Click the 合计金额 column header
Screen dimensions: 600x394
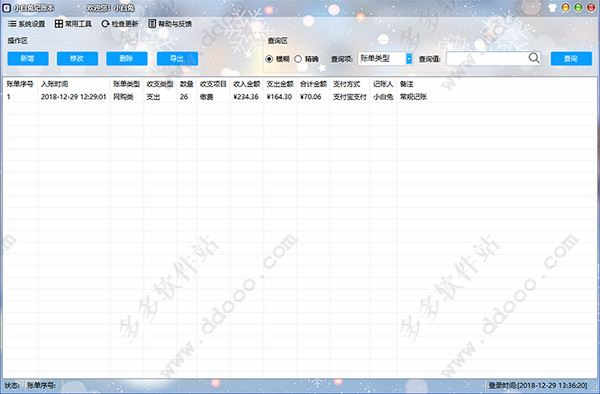(x=313, y=84)
